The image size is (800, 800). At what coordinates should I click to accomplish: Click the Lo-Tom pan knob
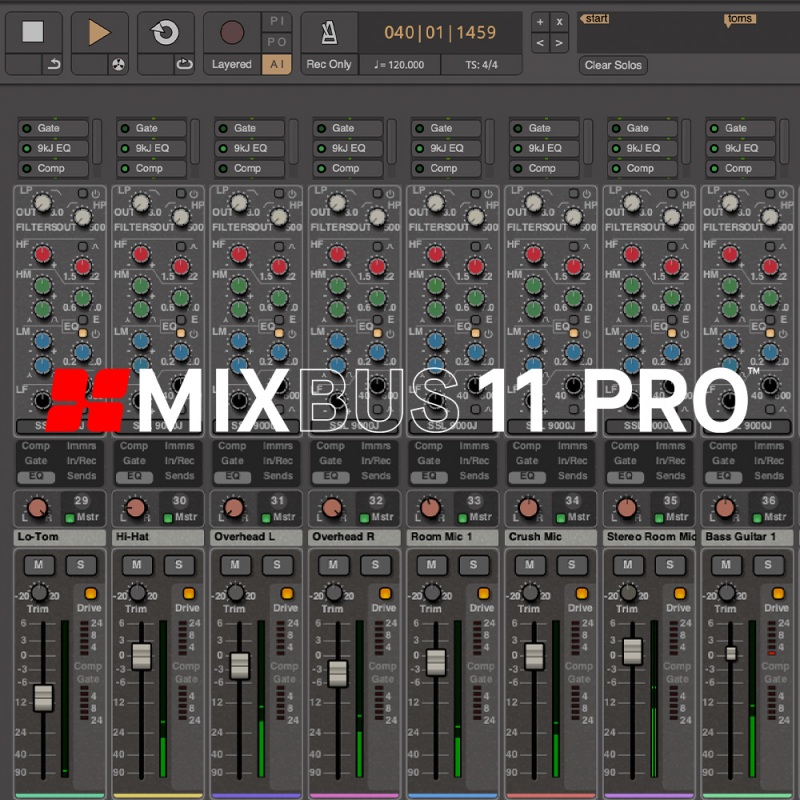[x=37, y=508]
